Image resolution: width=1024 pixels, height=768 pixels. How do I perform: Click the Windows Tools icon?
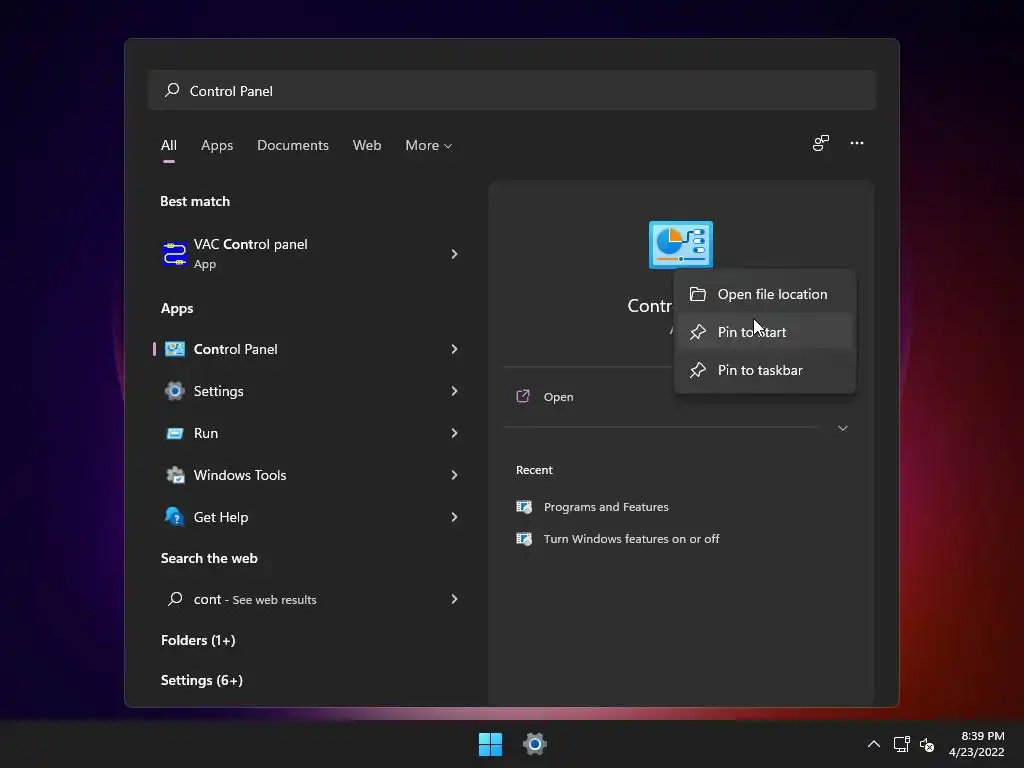[174, 475]
